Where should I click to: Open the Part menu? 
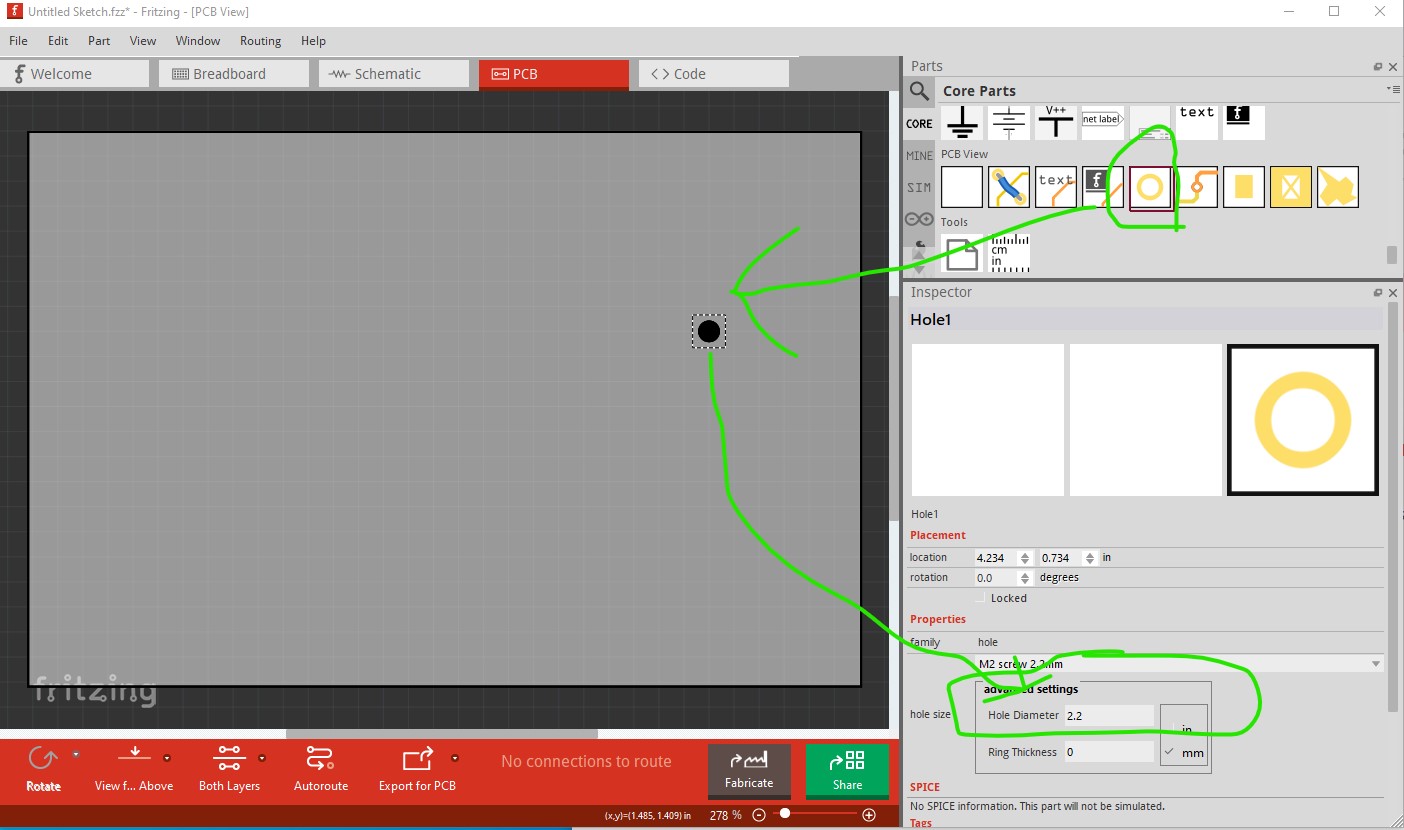(99, 41)
